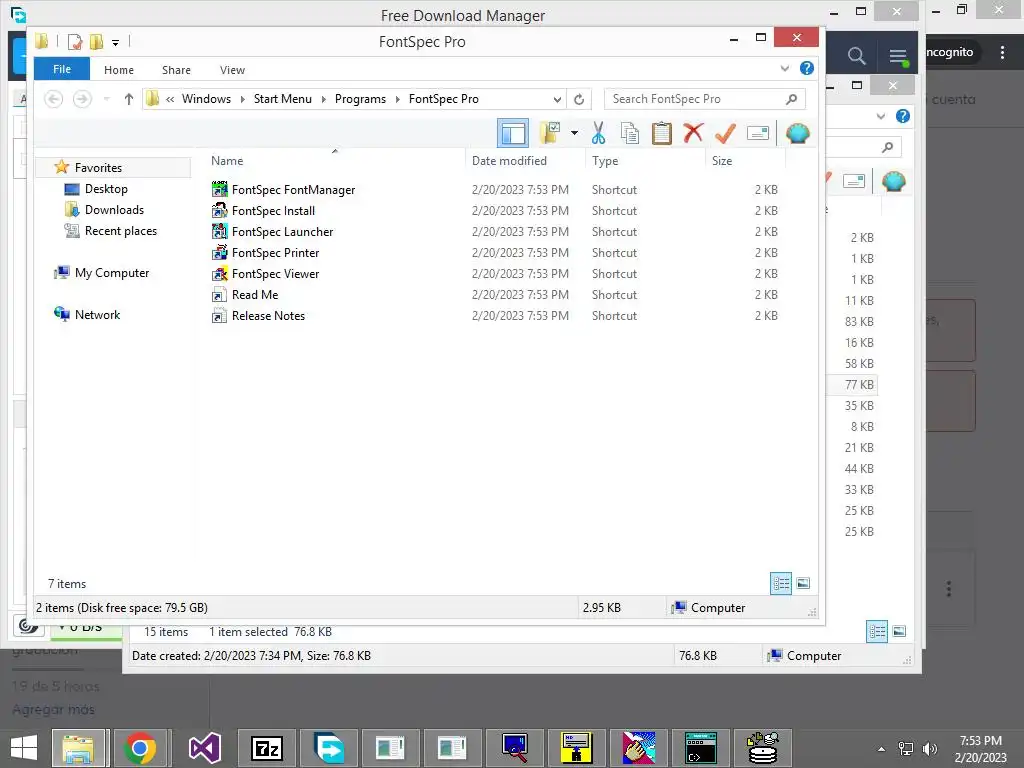Select Programs in the address breadcrumb

[360, 99]
